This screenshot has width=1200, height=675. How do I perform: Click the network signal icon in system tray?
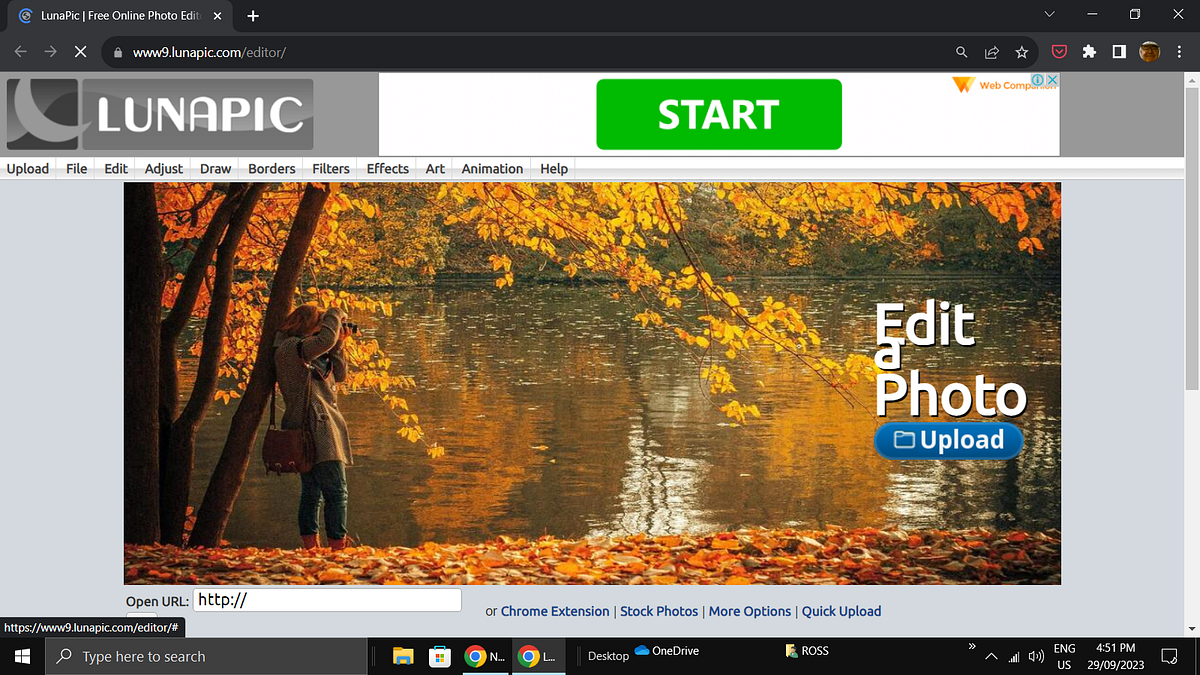[1013, 656]
